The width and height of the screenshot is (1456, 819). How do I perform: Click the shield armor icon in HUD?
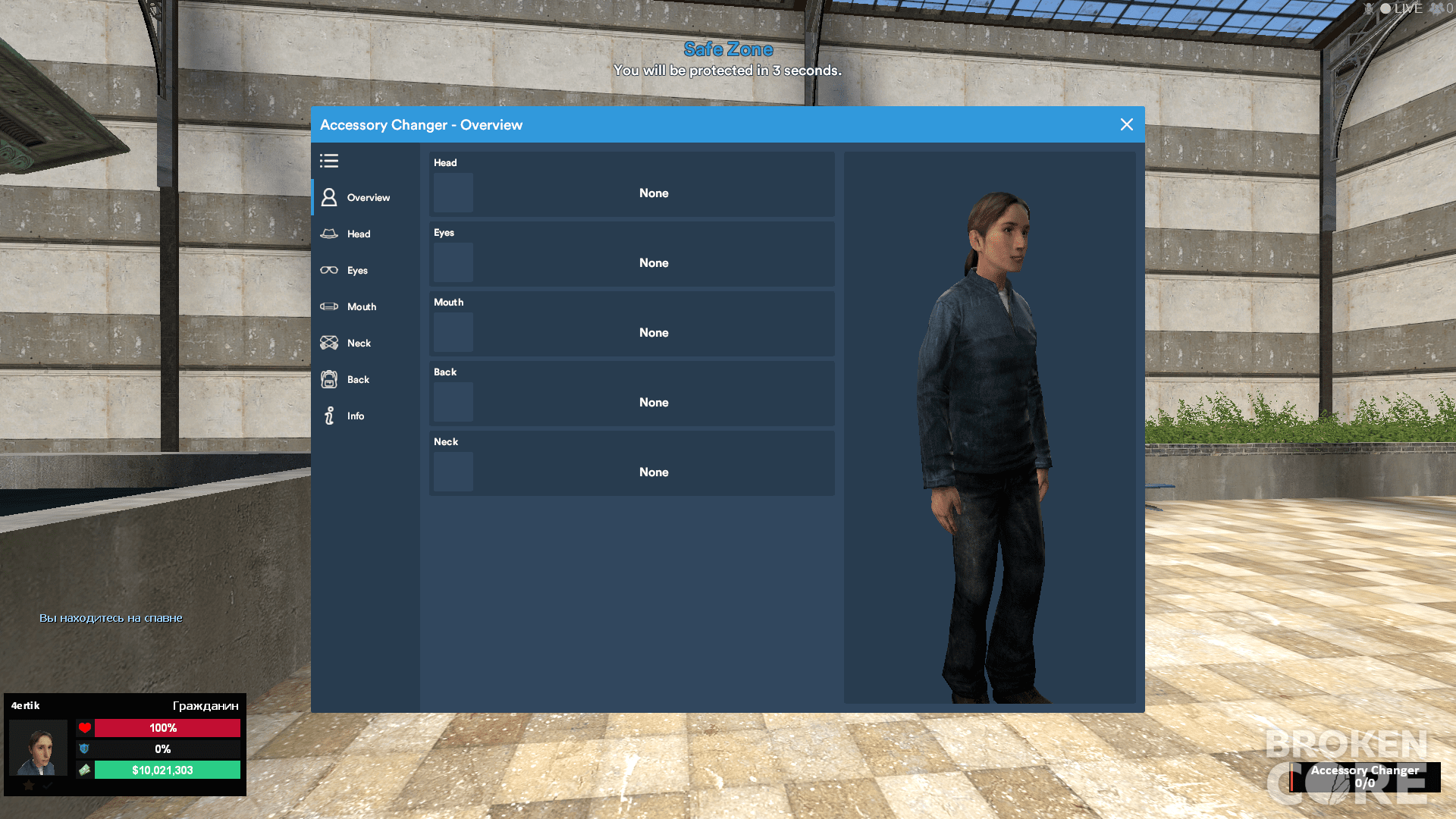click(84, 749)
